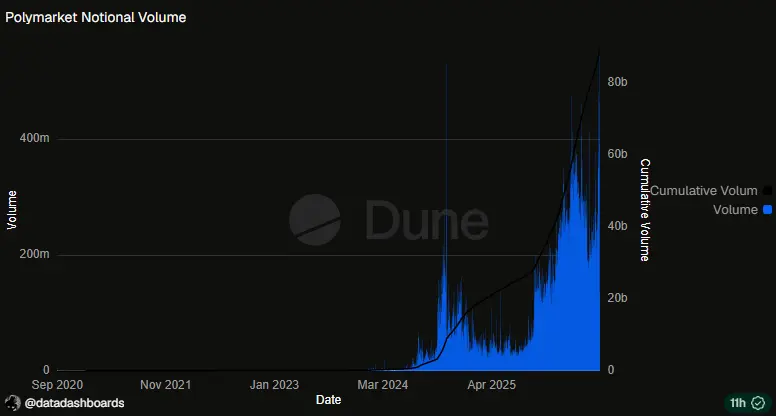Click the datadashboards avatar icon
This screenshot has height=416, width=776.
(x=12, y=403)
